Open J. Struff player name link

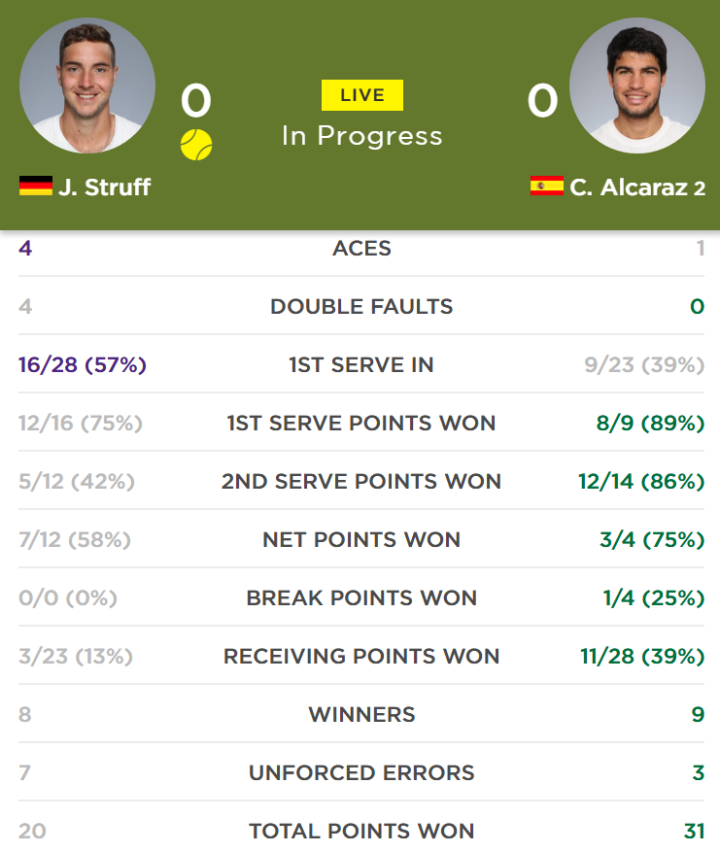click(104, 187)
